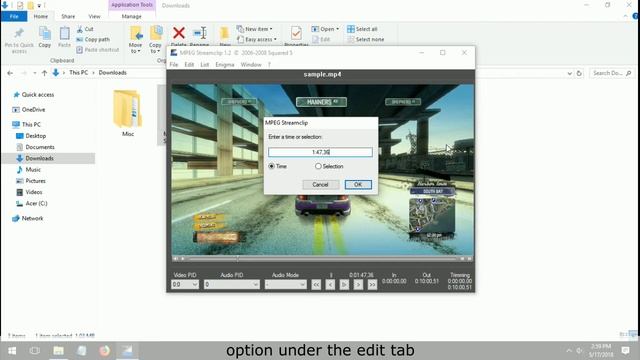Open the Enigma menu in MPEG Streamclip
The image size is (640, 360).
pos(225,64)
